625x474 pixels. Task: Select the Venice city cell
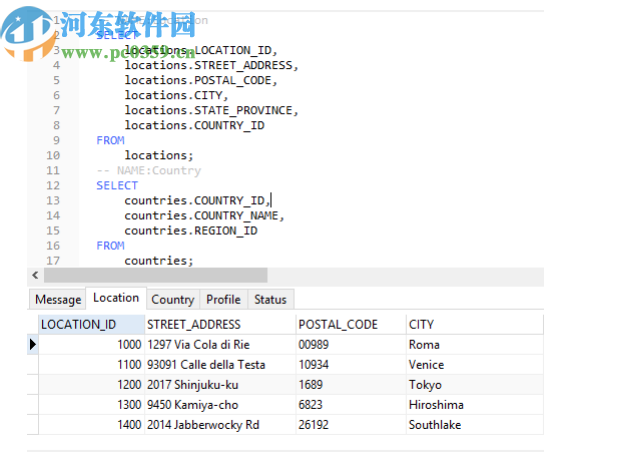[474, 364]
